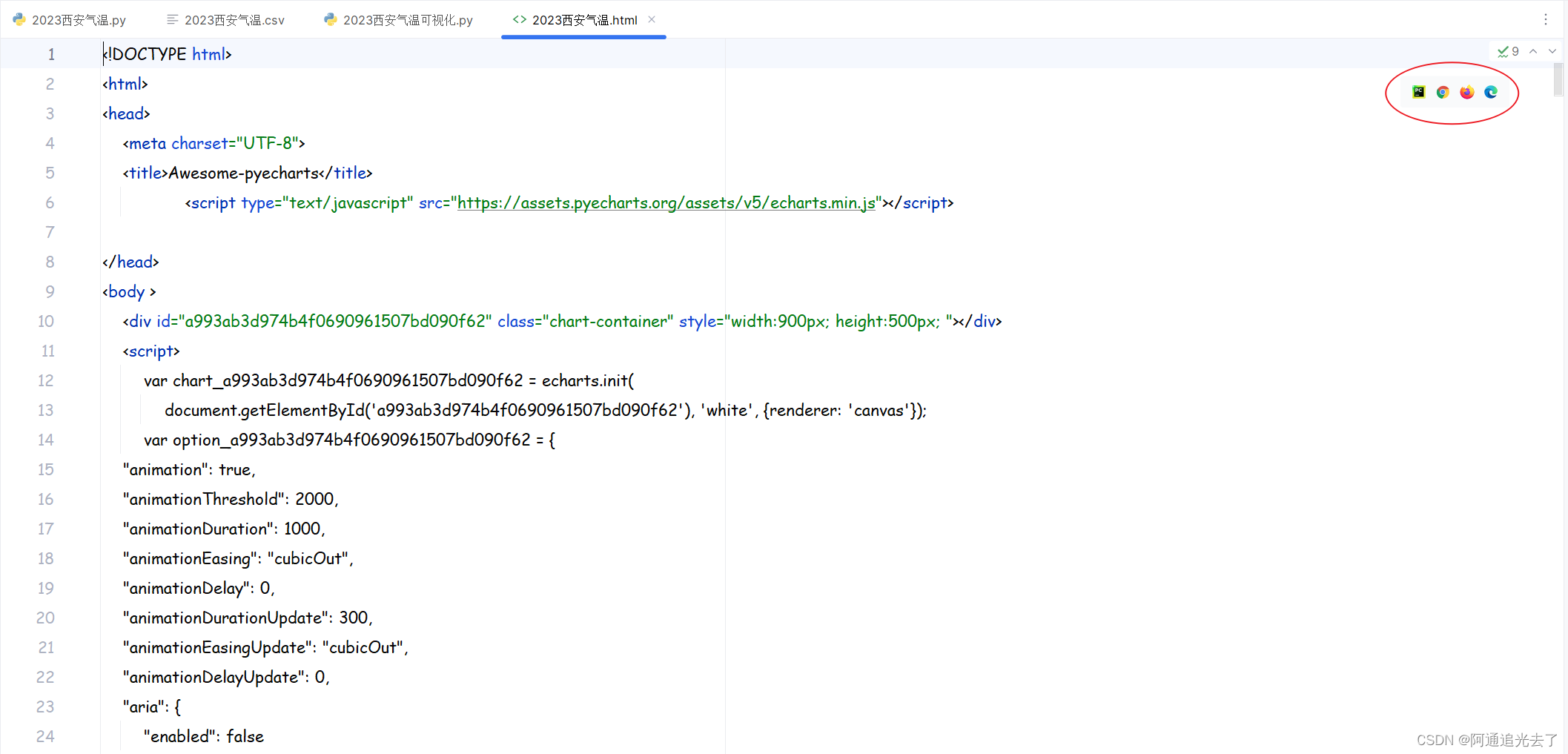Select the 2023西安气温.html tab
The width and height of the screenshot is (1568, 754).
(x=585, y=20)
